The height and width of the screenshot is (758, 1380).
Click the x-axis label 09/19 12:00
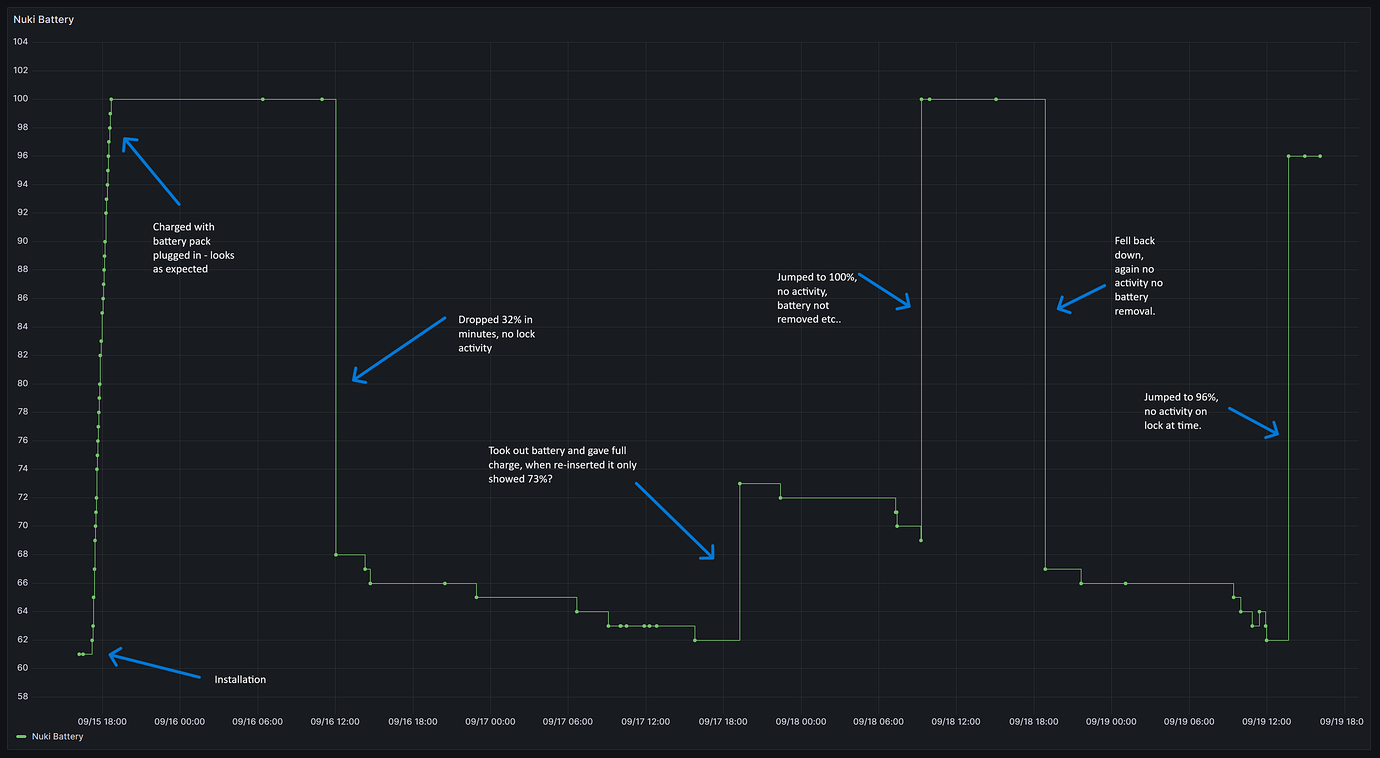click(1265, 720)
